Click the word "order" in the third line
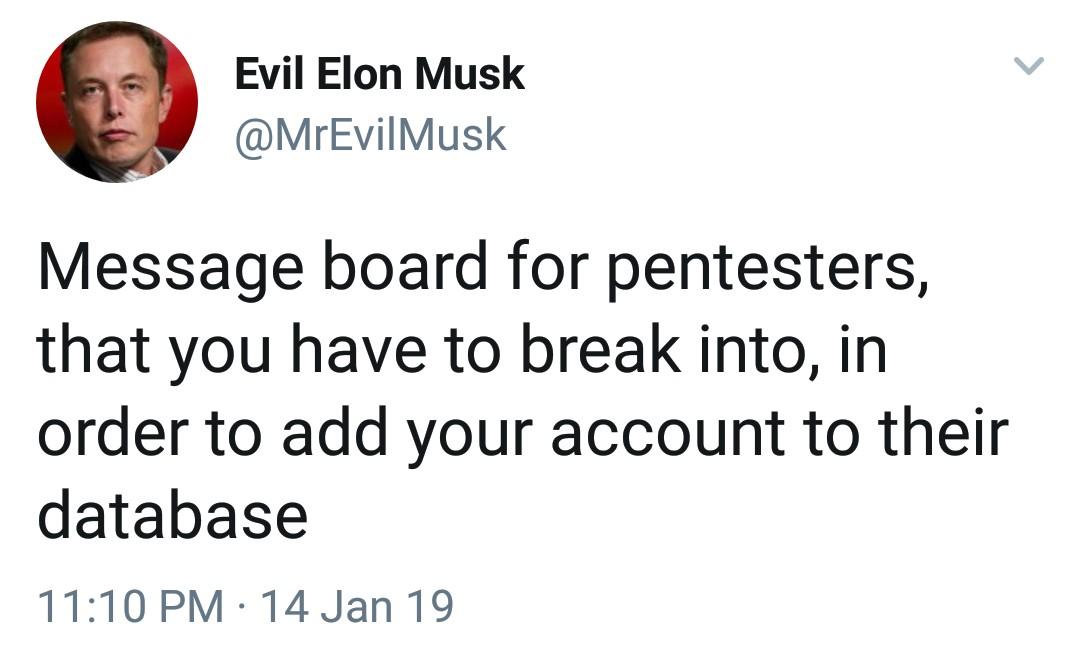1080x656 pixels. click(114, 433)
